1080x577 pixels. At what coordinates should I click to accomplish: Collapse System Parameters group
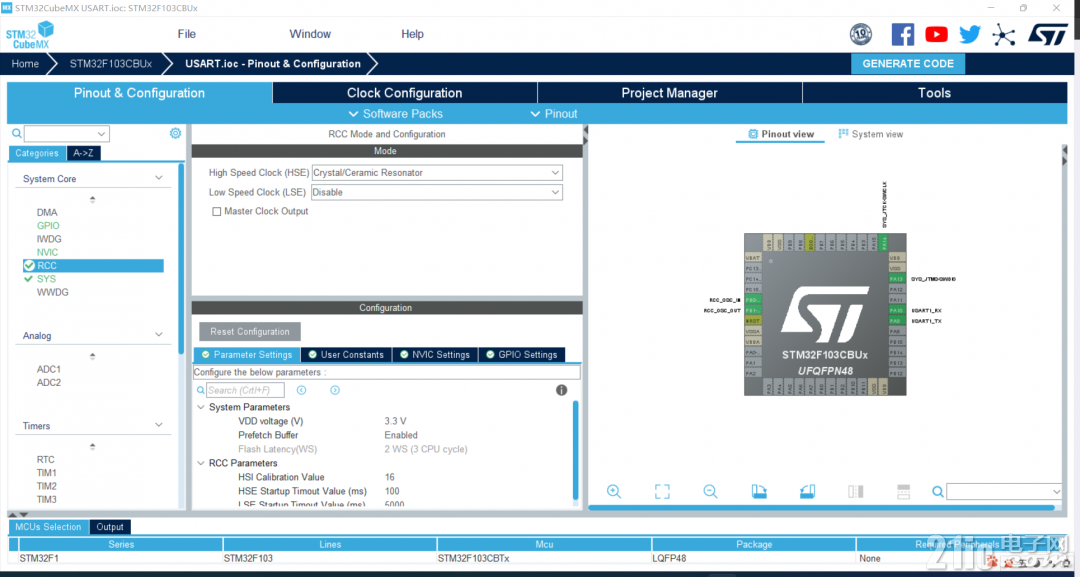point(201,407)
